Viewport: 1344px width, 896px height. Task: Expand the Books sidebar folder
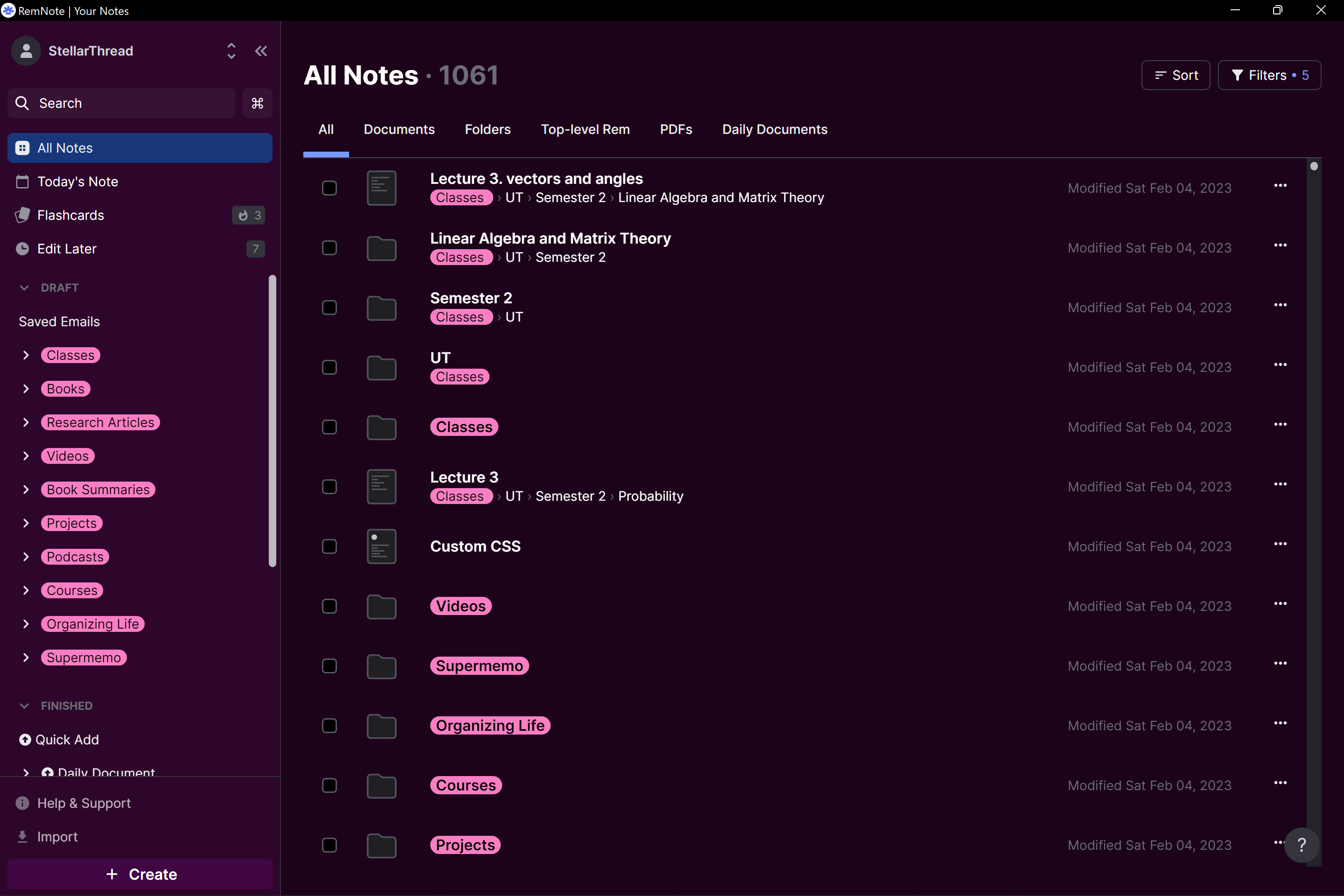pos(26,389)
